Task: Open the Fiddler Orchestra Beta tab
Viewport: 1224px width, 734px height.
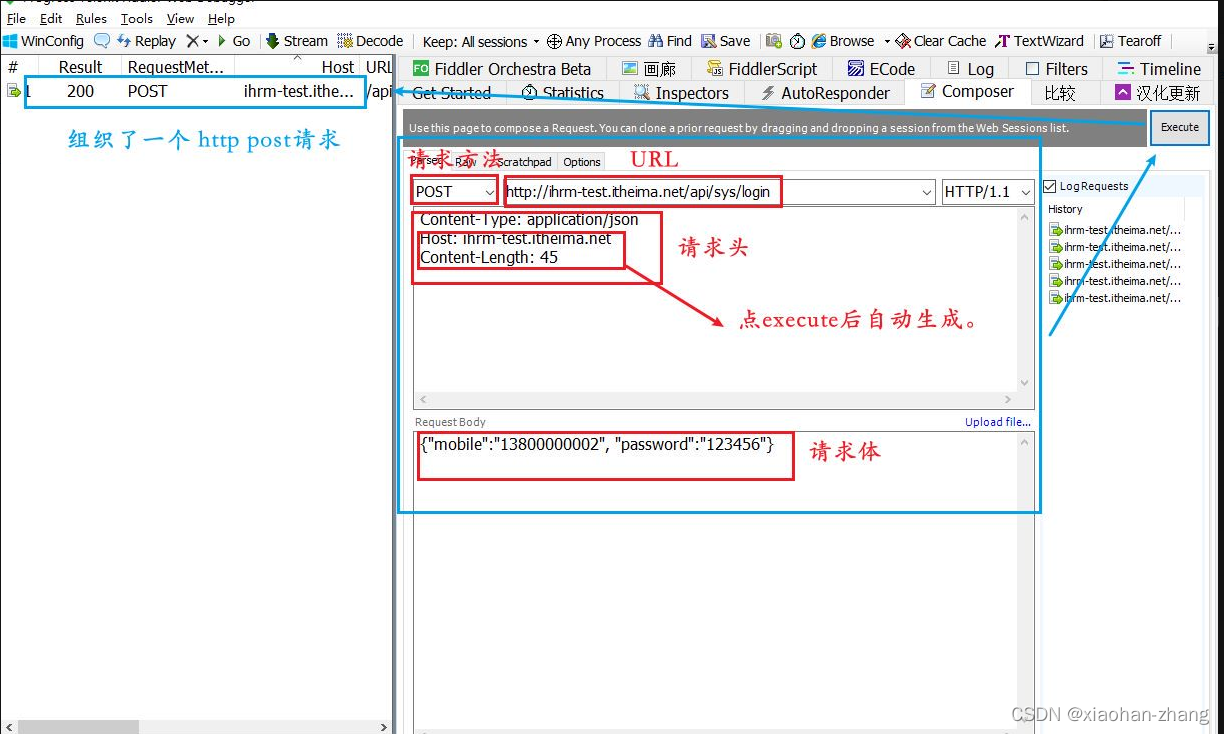Action: click(502, 69)
